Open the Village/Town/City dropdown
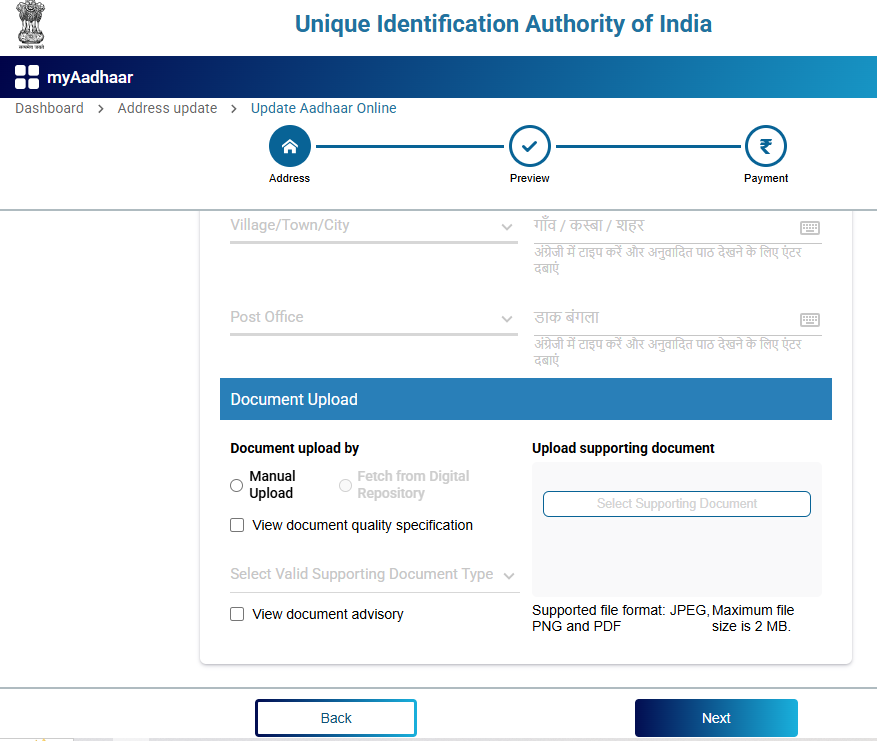The width and height of the screenshot is (877, 741). 508,226
